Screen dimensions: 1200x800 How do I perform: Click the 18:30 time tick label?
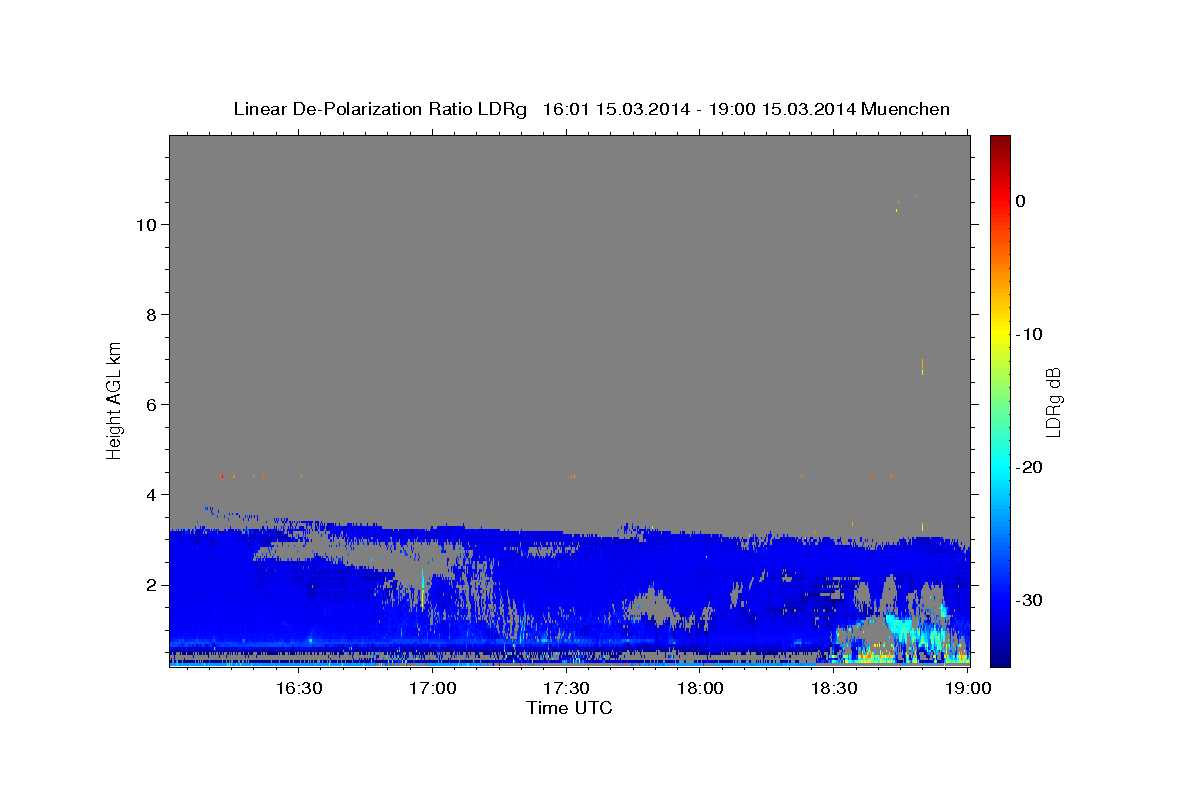pyautogui.click(x=835, y=688)
